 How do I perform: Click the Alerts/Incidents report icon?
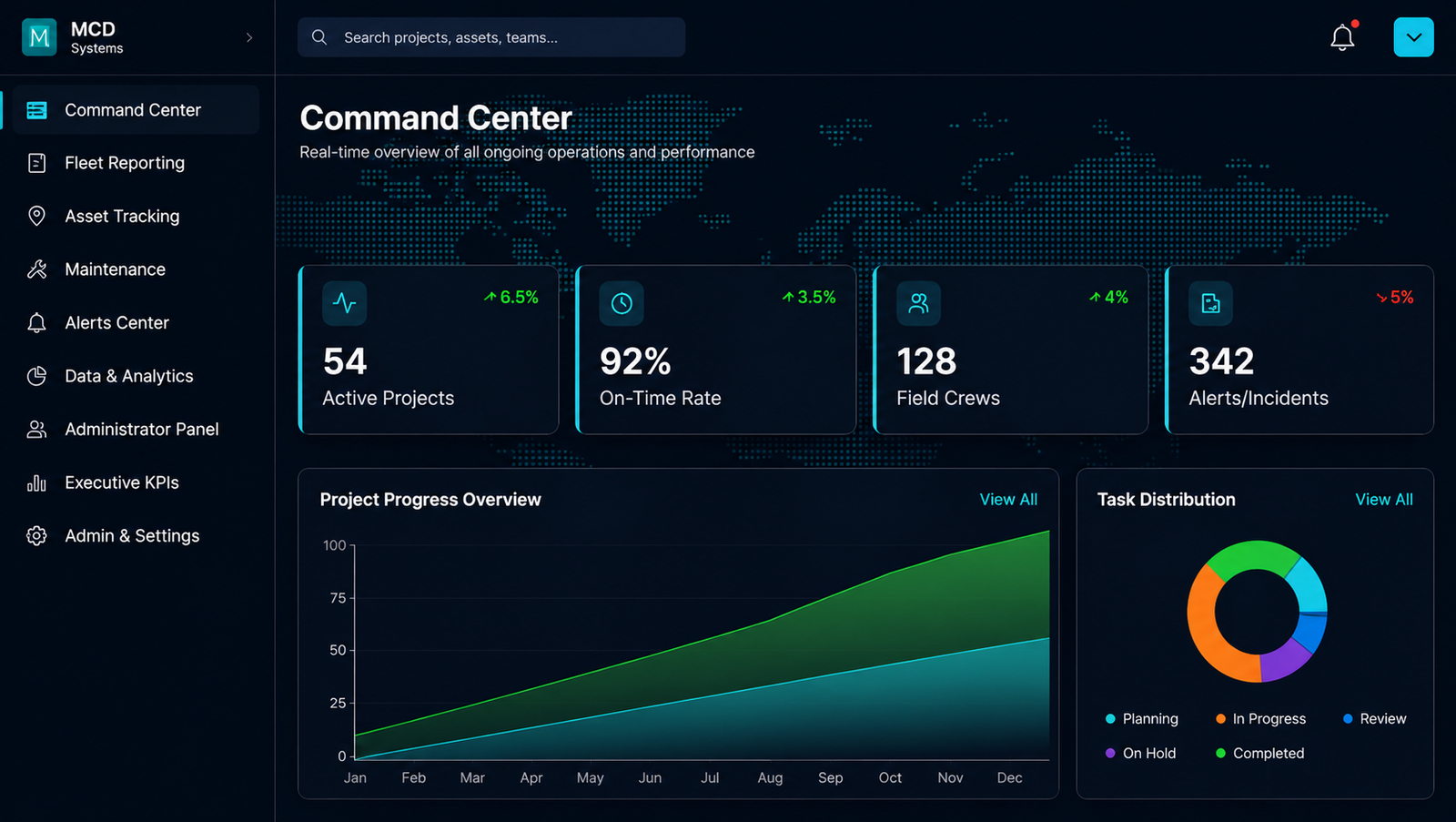1211,303
